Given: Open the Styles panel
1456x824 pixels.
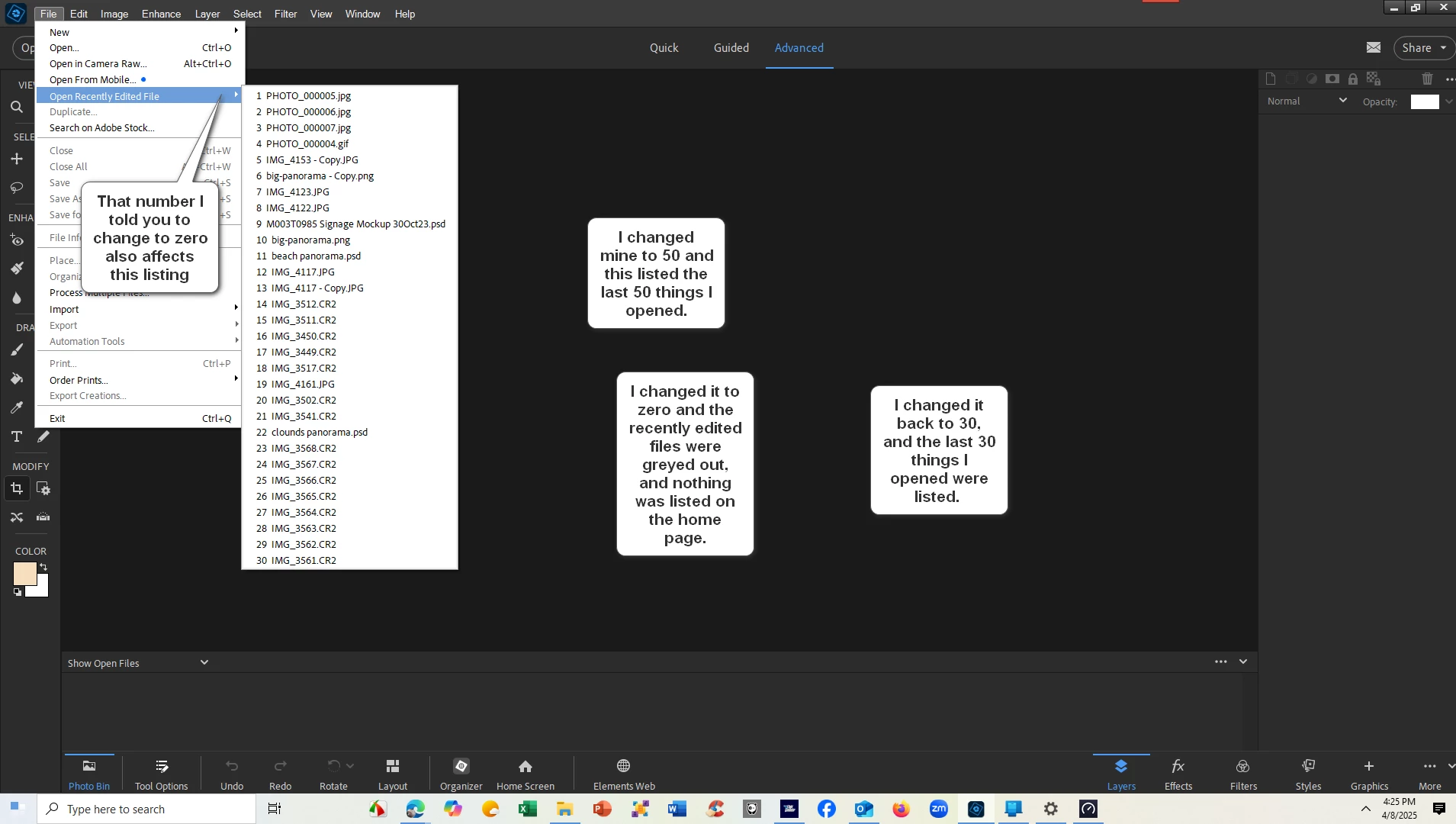Looking at the screenshot, I should click(1308, 774).
